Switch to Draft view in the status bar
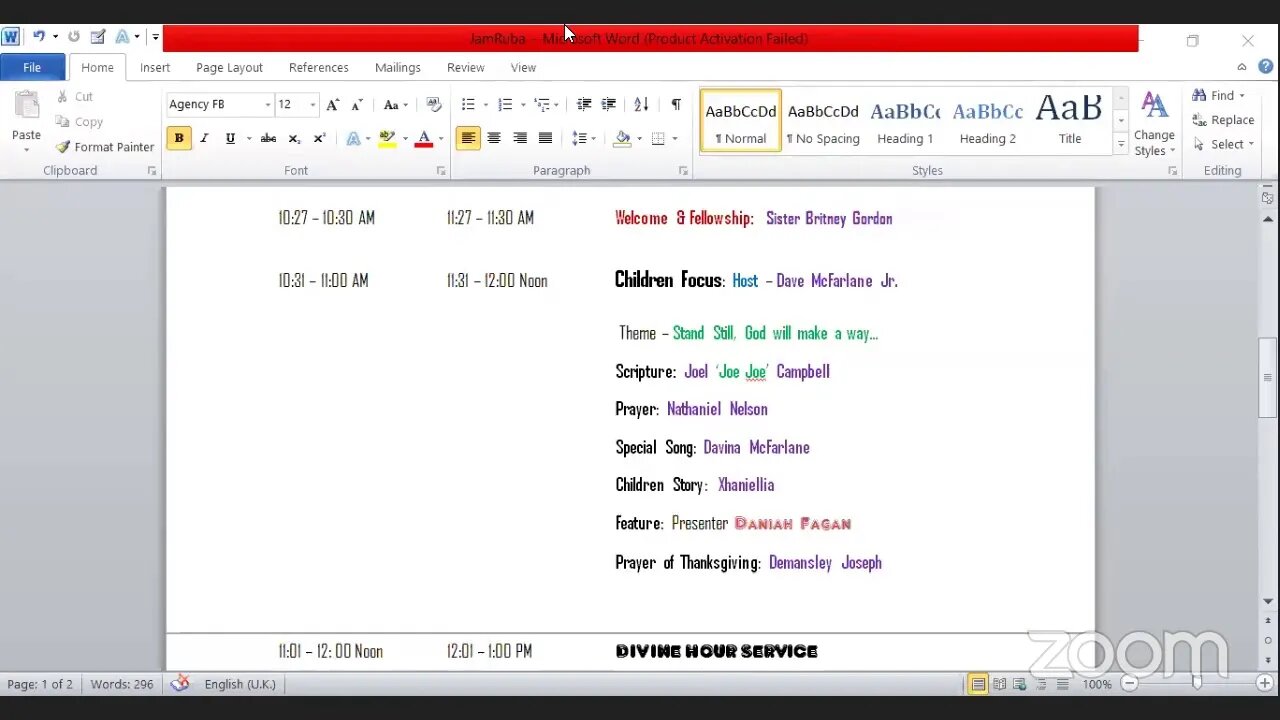 click(x=1062, y=684)
